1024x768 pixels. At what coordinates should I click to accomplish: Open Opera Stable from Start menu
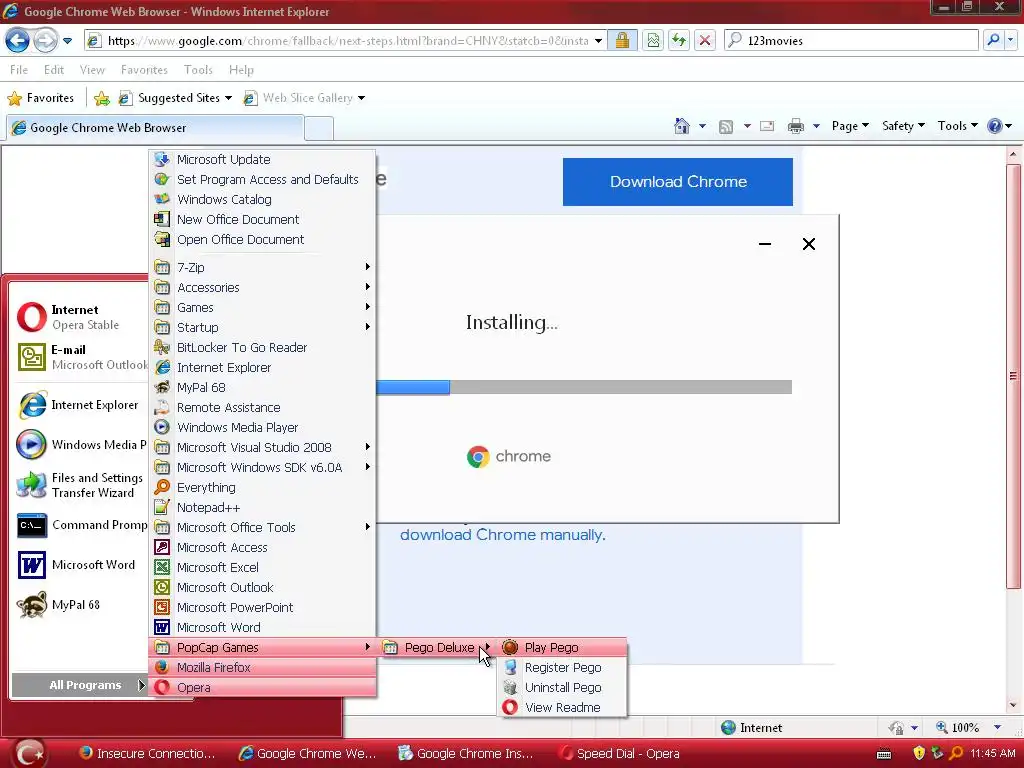click(79, 317)
